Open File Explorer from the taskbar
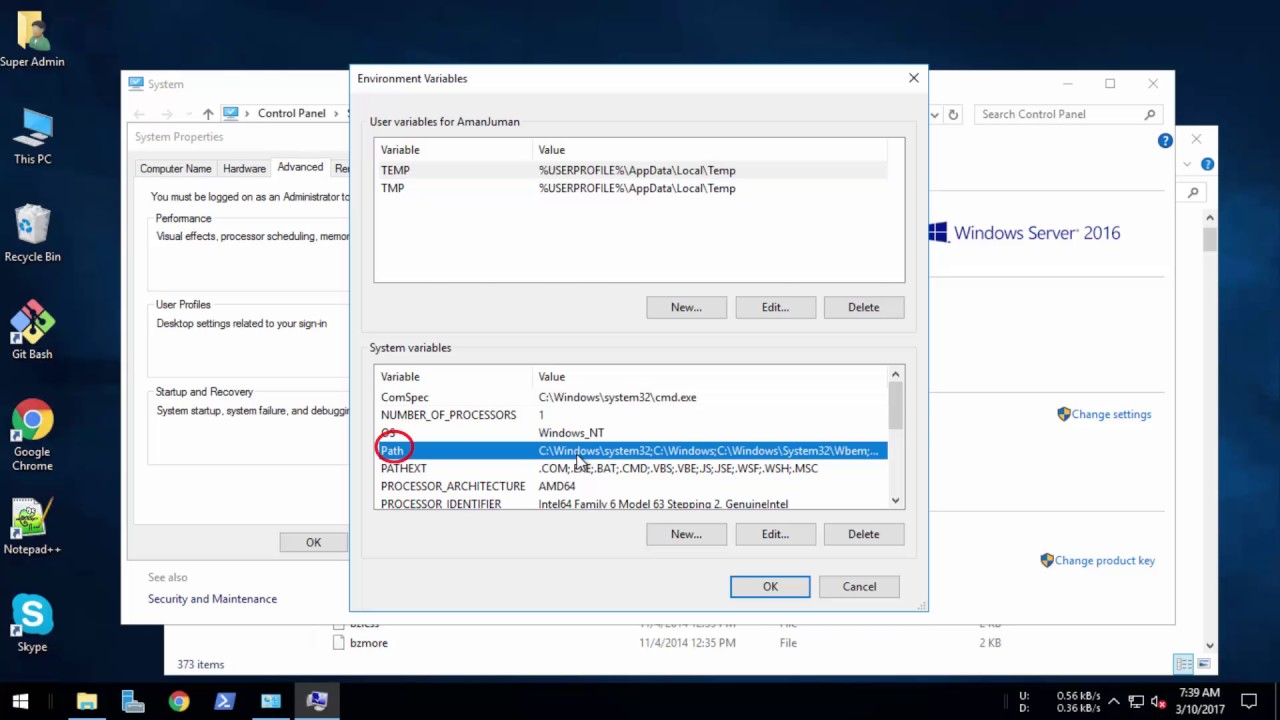1280x720 pixels. pos(86,701)
